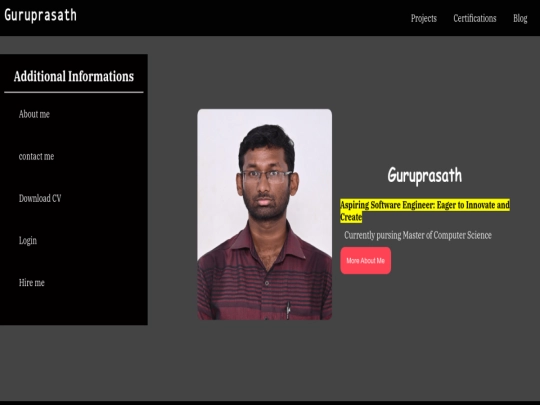Select contact me in sidebar
The height and width of the screenshot is (405, 540).
tap(36, 156)
